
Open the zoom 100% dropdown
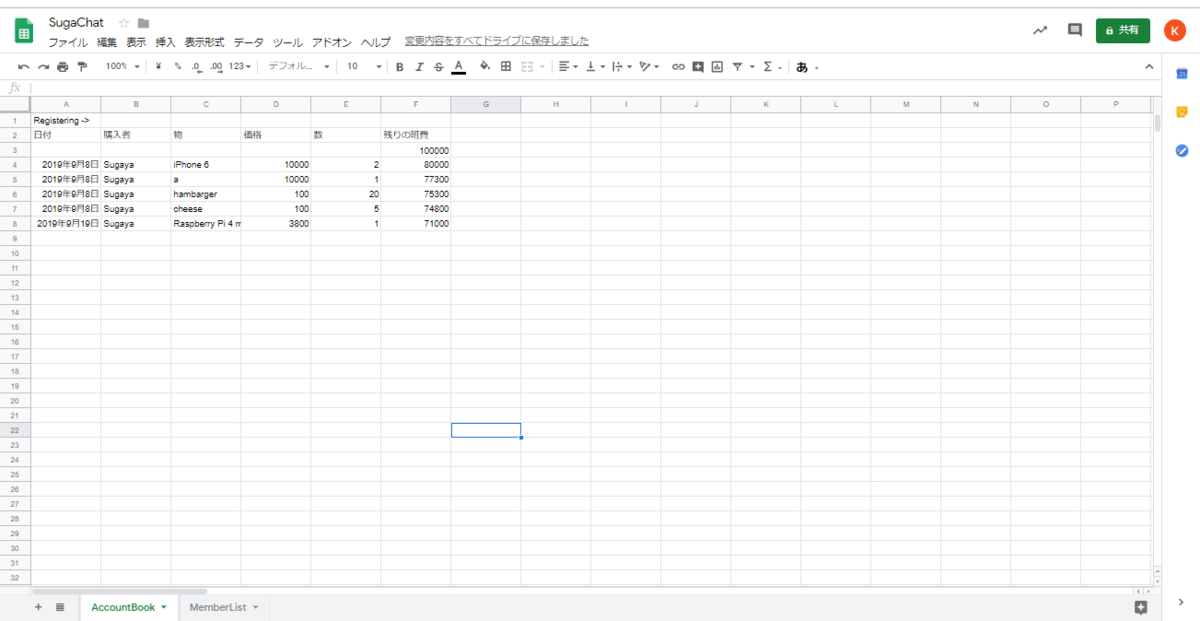[x=123, y=67]
